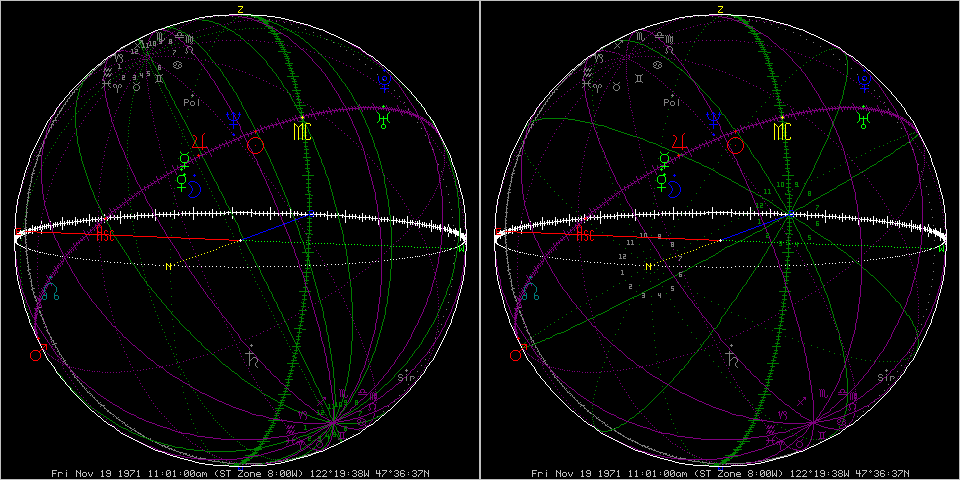Click gray Saturn glyph in right sphere
The height and width of the screenshot is (480, 960).
coord(733,357)
